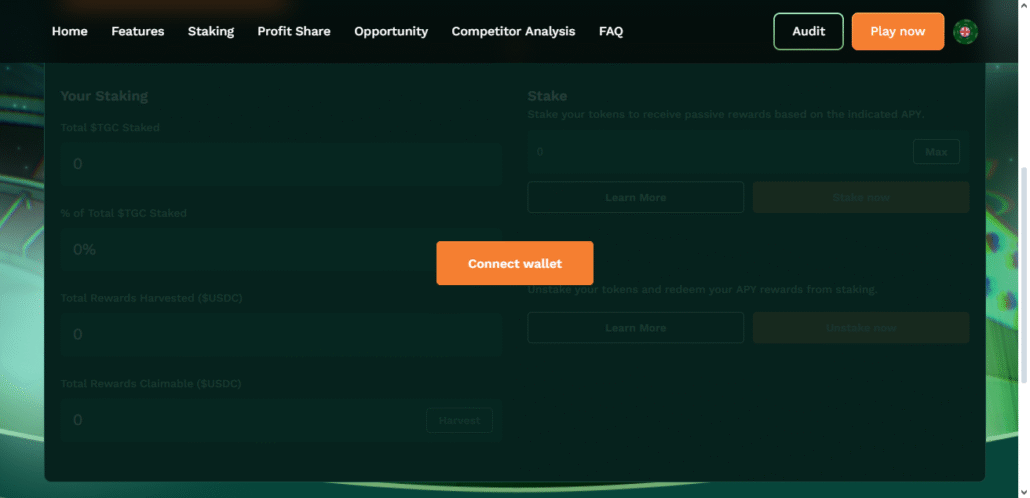The height and width of the screenshot is (498, 1030).
Task: Click Harvest in Total Rewards Claimable
Action: click(x=459, y=420)
